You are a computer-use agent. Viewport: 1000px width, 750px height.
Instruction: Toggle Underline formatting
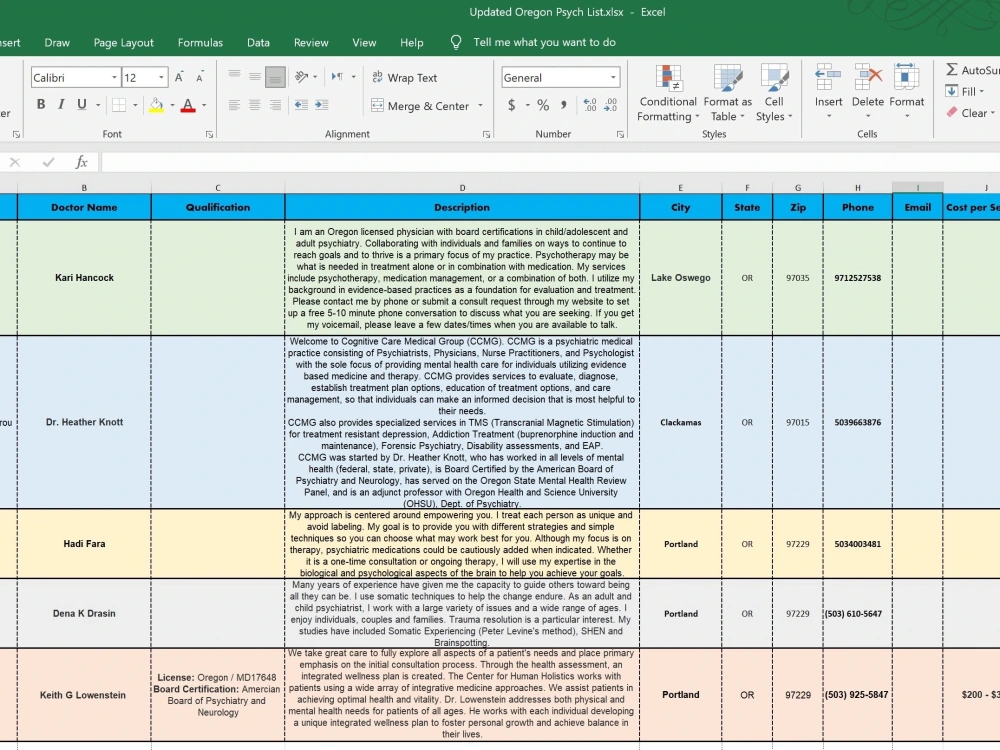coord(82,105)
